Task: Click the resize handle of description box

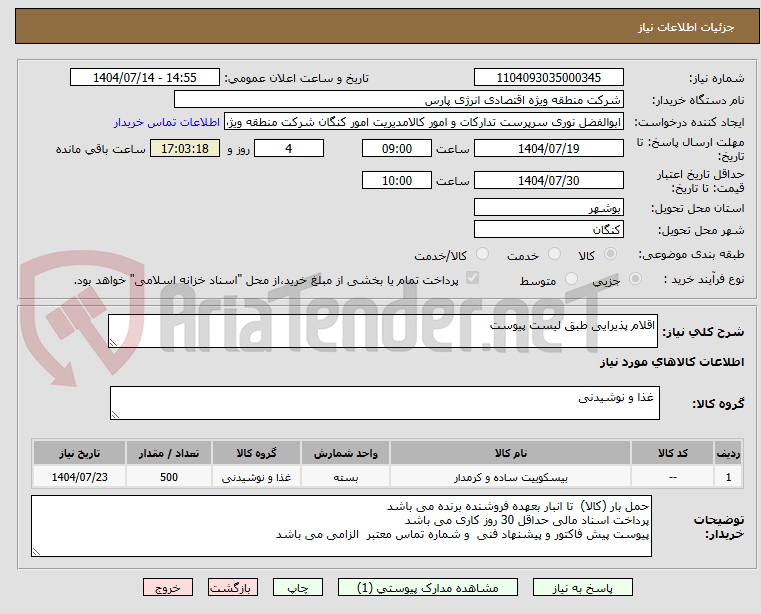Action: (x=113, y=343)
